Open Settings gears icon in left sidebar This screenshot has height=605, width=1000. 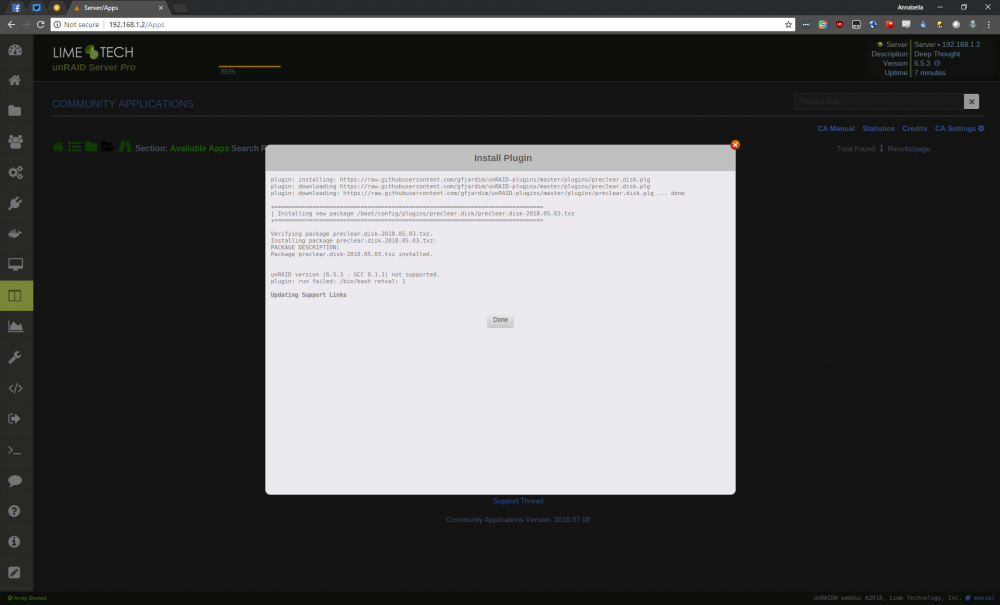point(15,172)
